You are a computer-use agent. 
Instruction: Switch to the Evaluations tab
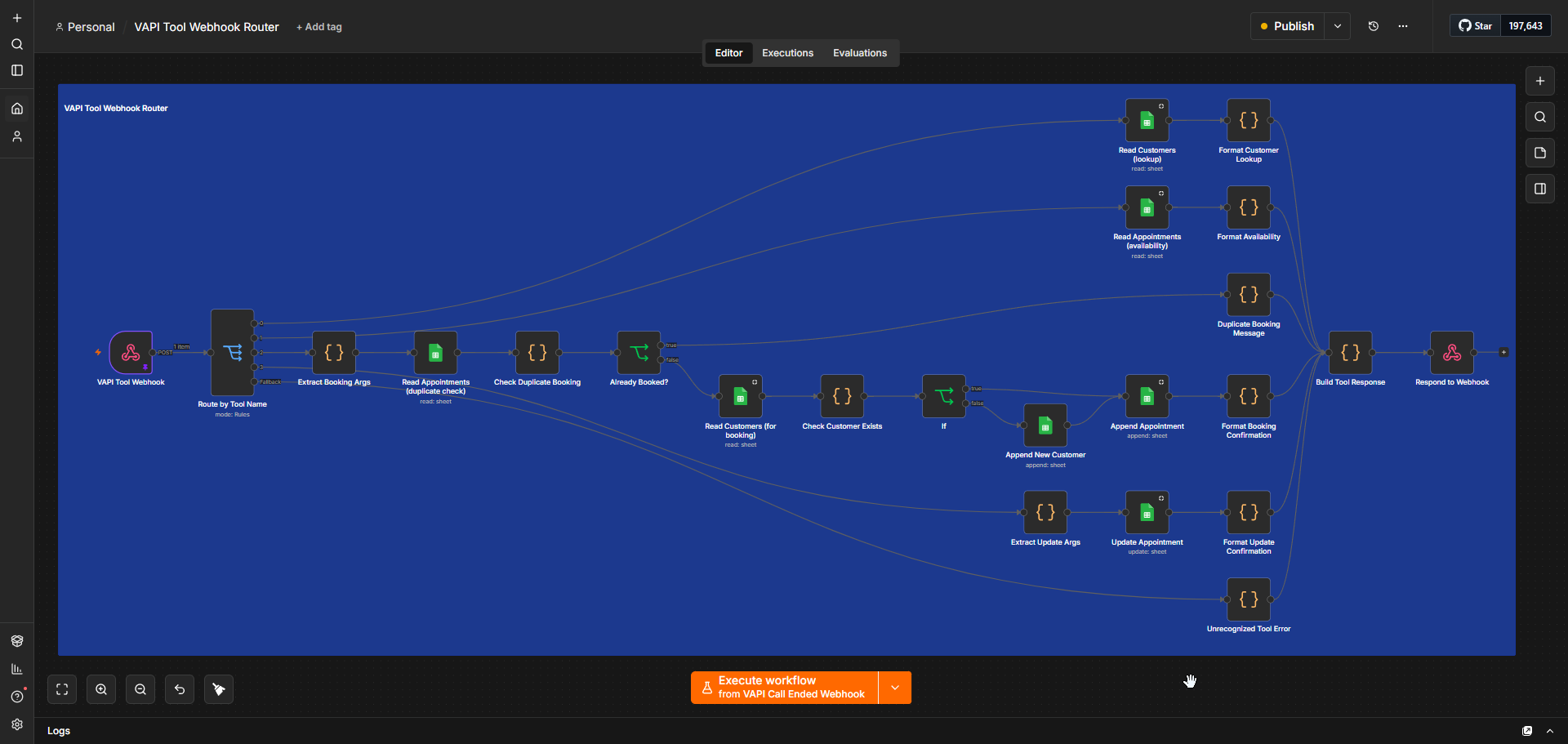pyautogui.click(x=860, y=53)
